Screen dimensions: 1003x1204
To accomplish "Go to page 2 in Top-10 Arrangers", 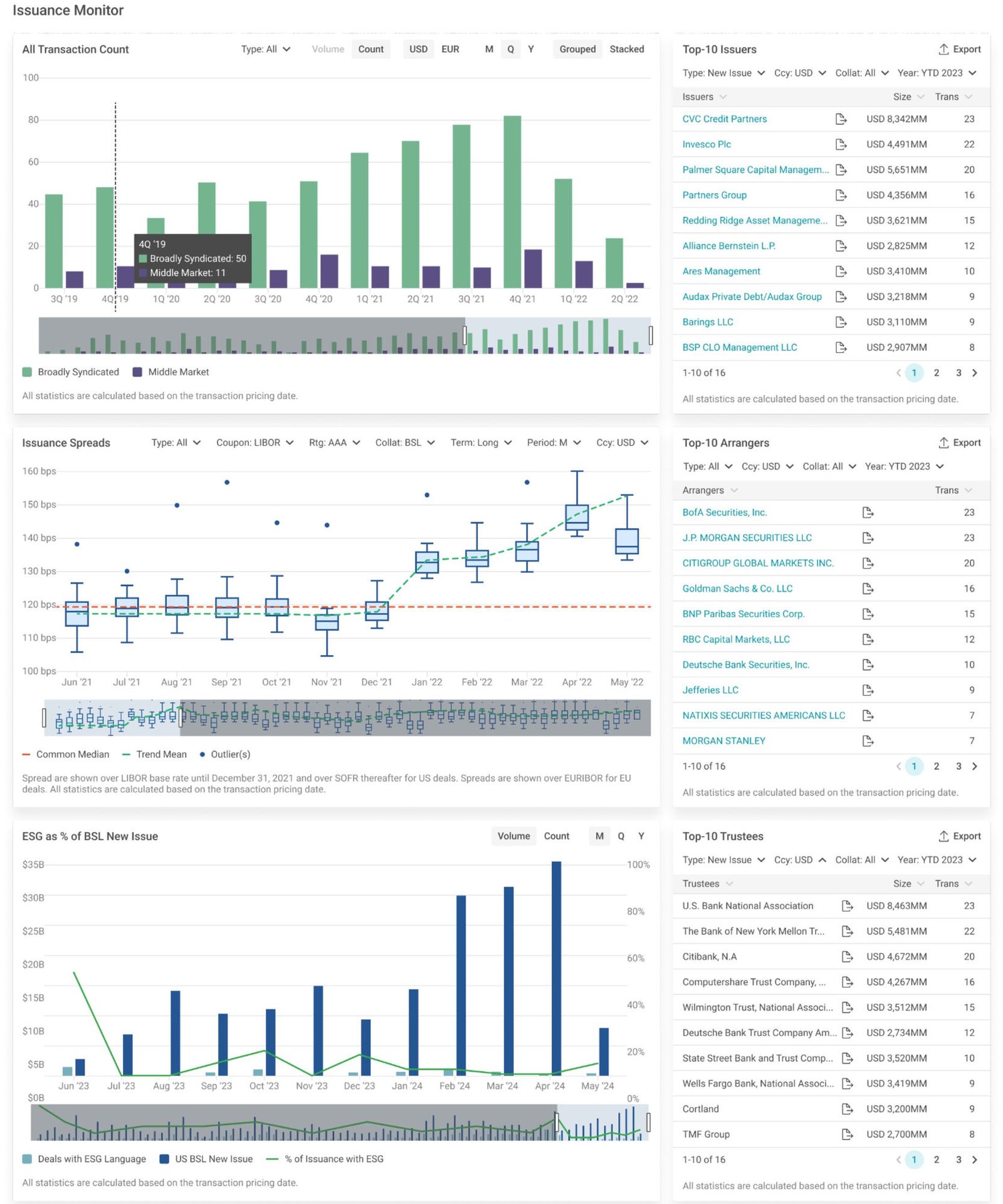I will (x=937, y=767).
